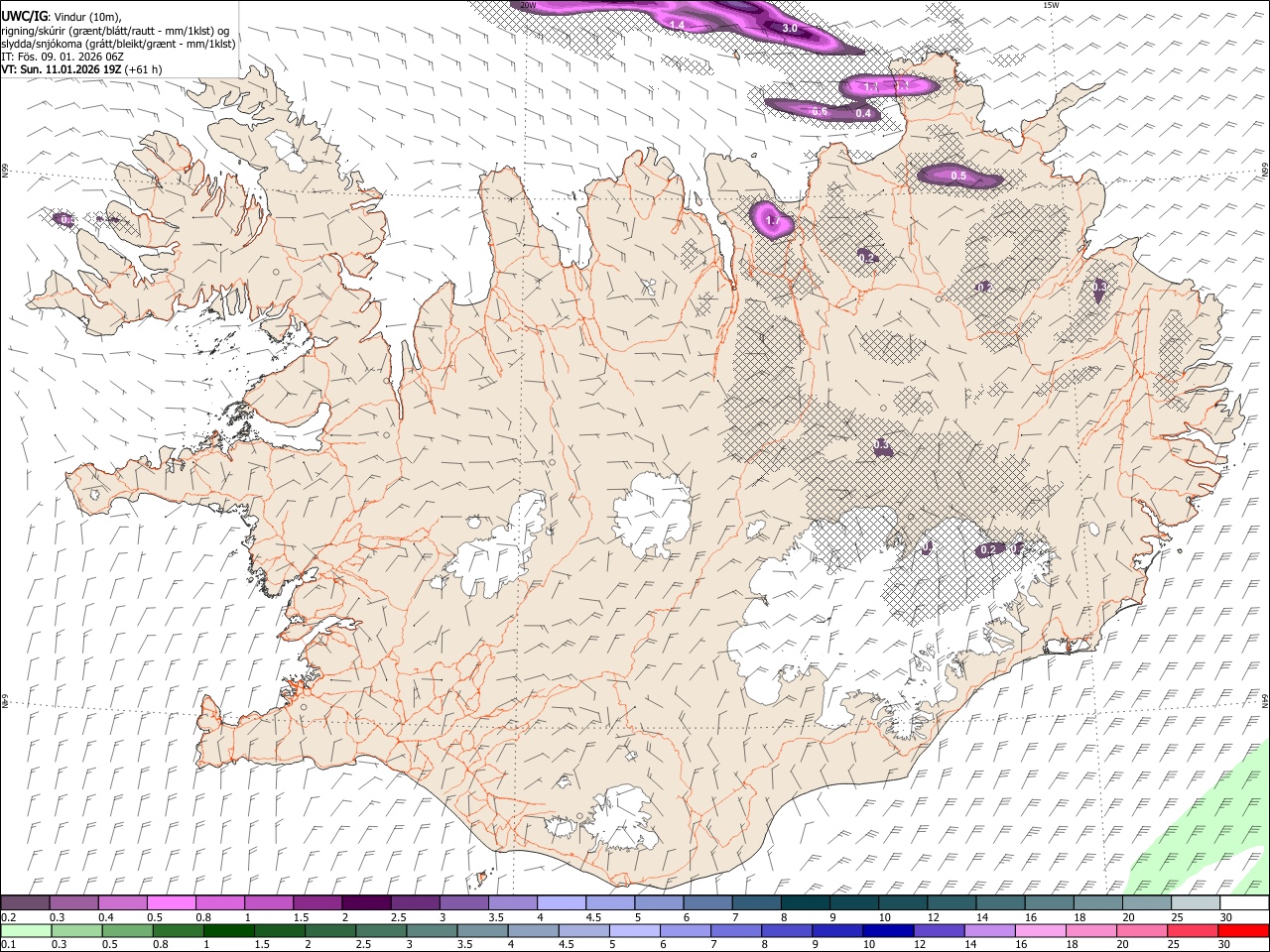
Task: Click the 'slydda/snjókoma' legend description line
Action: click(x=118, y=44)
